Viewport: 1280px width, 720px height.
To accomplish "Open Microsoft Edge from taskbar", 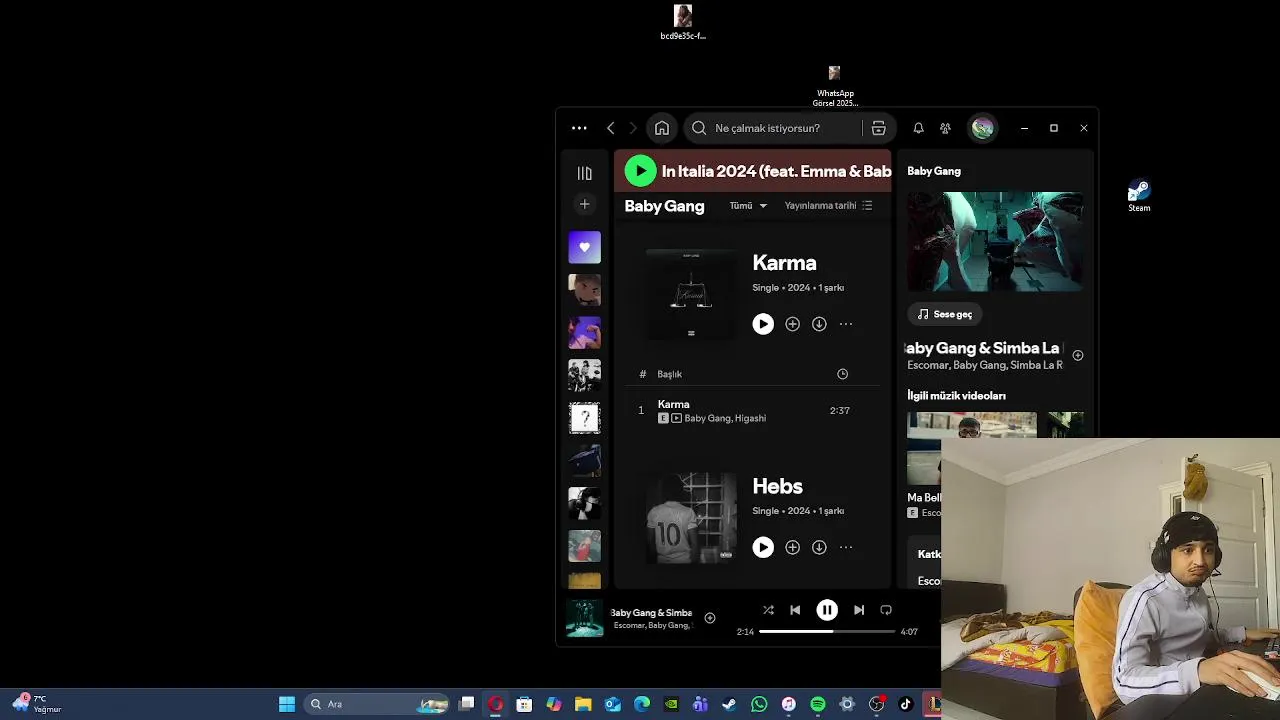I will pyautogui.click(x=642, y=704).
